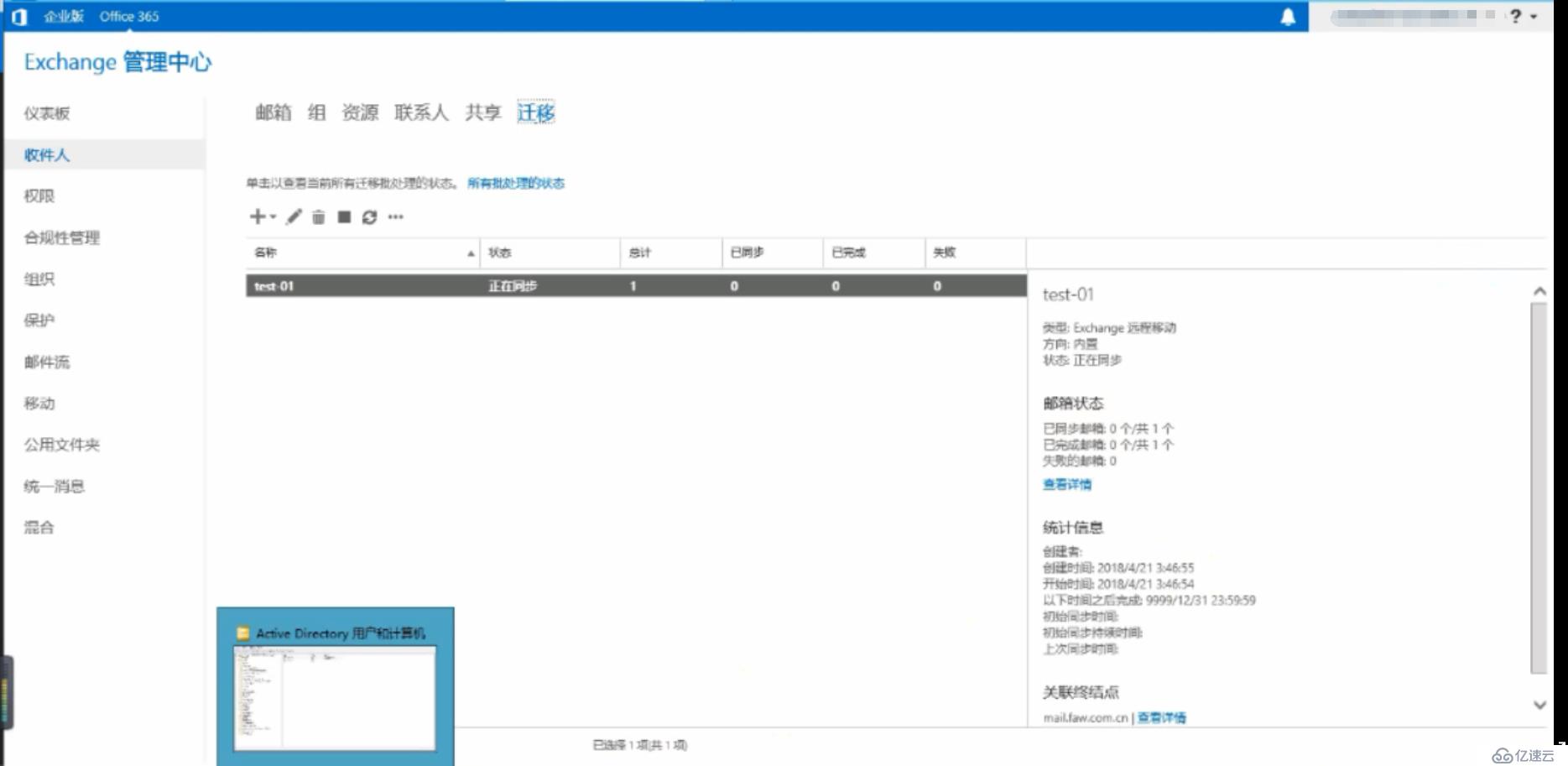Open 混合 in left navigation

(x=39, y=528)
